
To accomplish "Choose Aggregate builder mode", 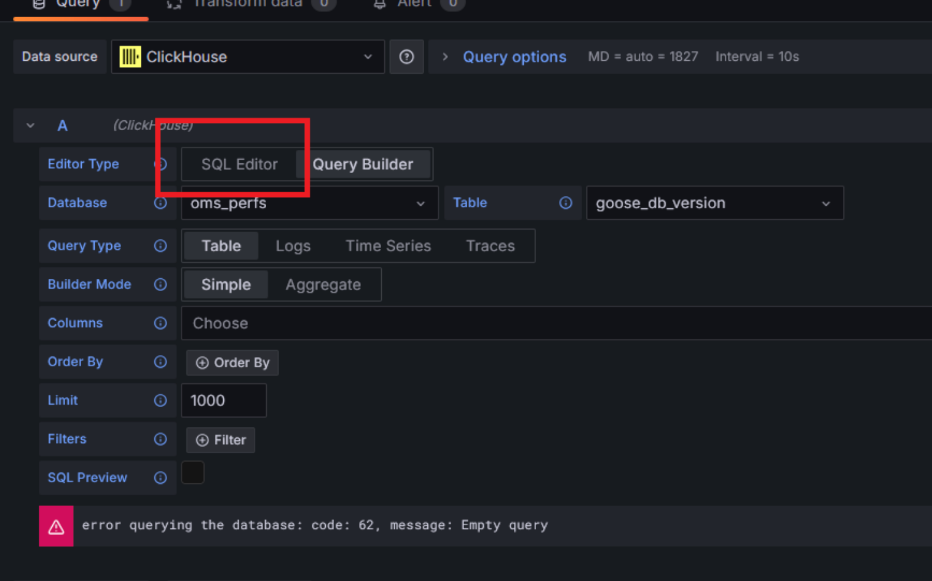I will coord(323,284).
